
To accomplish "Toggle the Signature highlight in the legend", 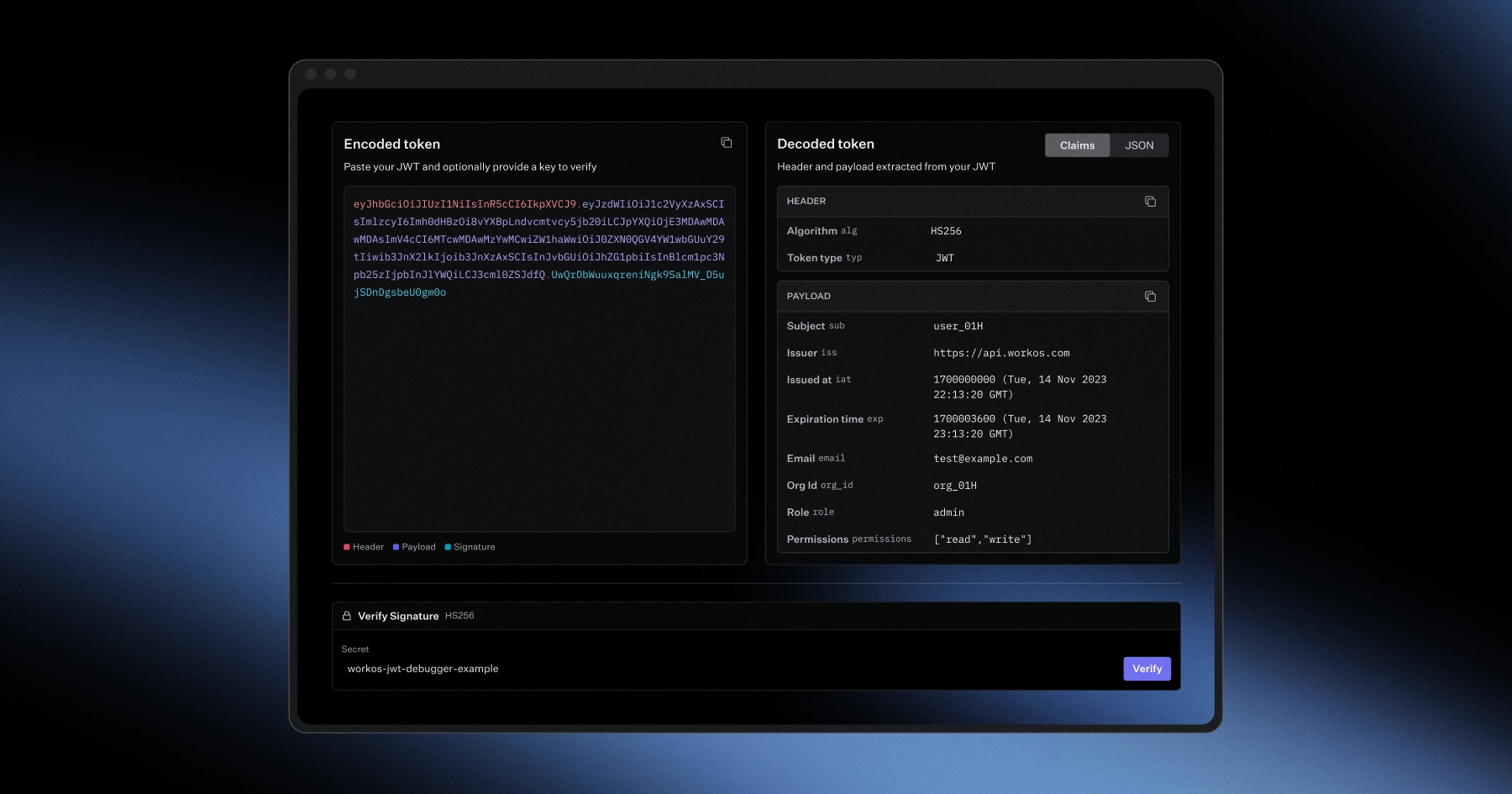I will click(470, 546).
